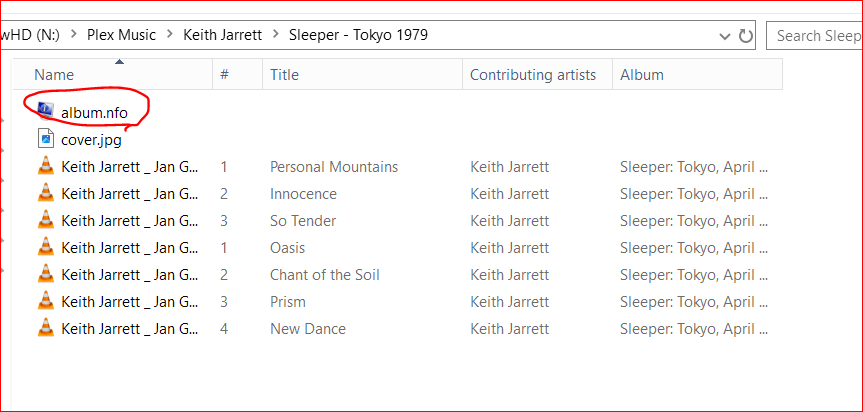Click VLC icon for Oasis track
The width and height of the screenshot is (863, 412).
45,247
